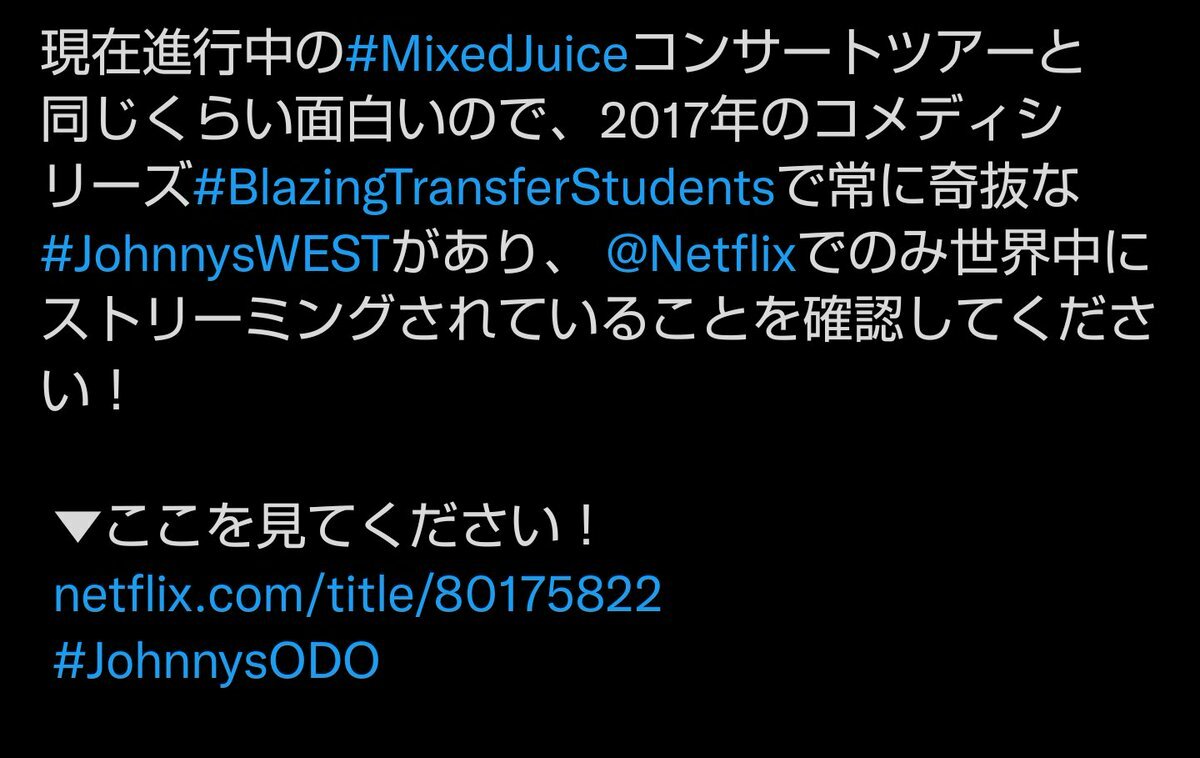Click the trailing い！ line

coord(85,391)
